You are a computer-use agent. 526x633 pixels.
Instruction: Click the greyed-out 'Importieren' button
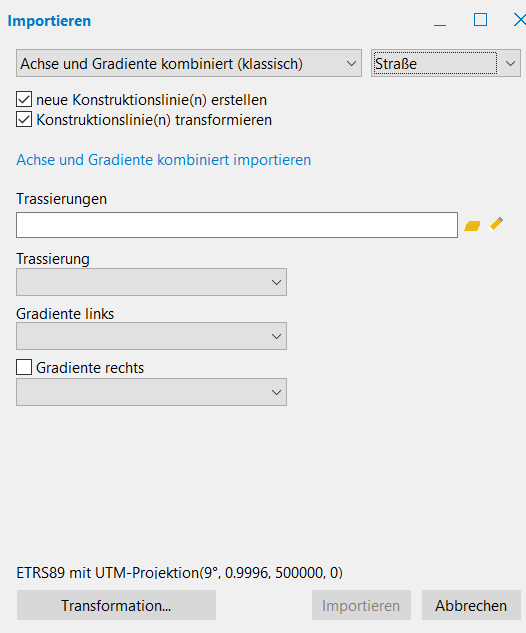tap(361, 605)
